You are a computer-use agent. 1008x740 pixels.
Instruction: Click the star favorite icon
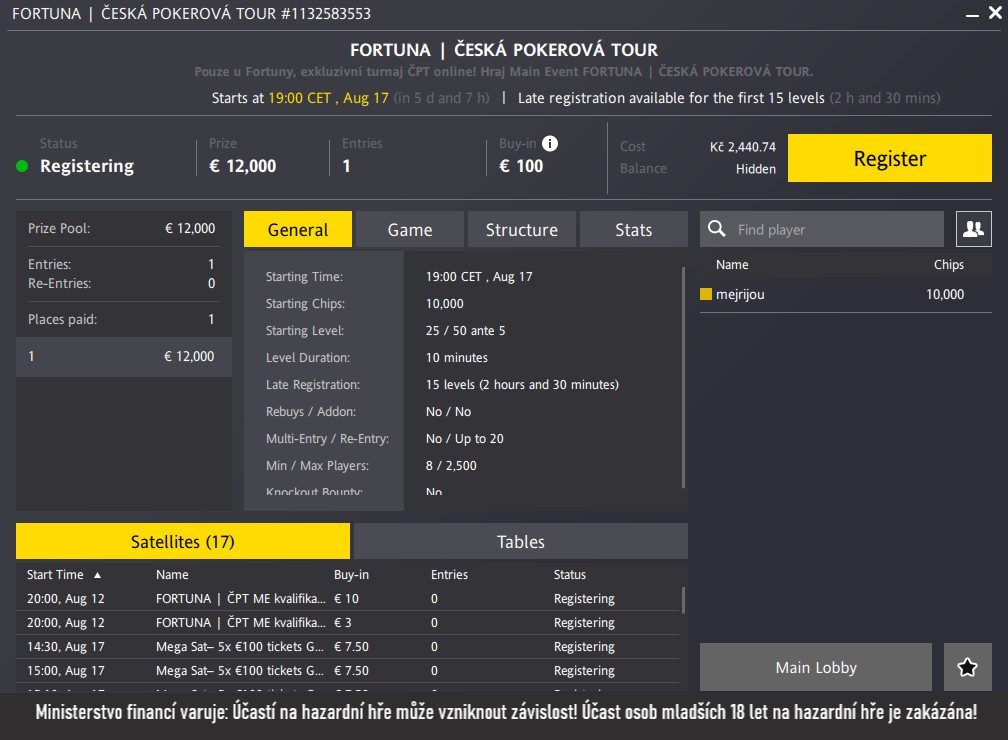click(967, 667)
